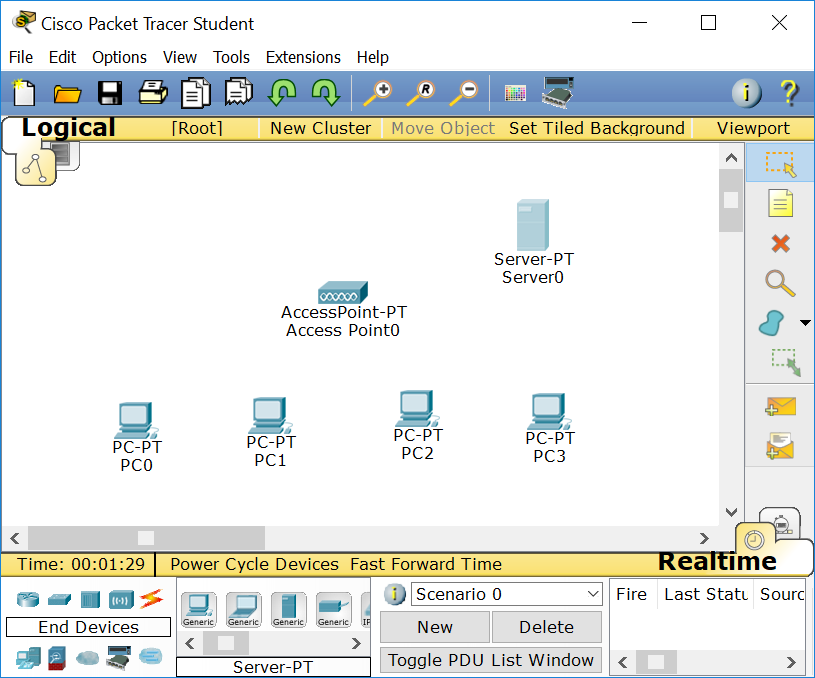This screenshot has height=678, width=815.
Task: Select the Wireless Devices category
Action: (121, 599)
